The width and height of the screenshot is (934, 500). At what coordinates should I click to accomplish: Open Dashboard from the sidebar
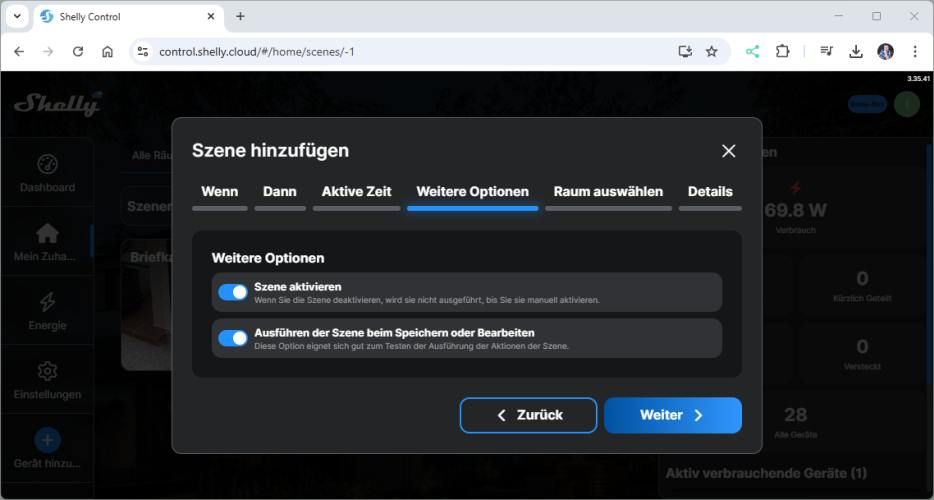(x=47, y=173)
